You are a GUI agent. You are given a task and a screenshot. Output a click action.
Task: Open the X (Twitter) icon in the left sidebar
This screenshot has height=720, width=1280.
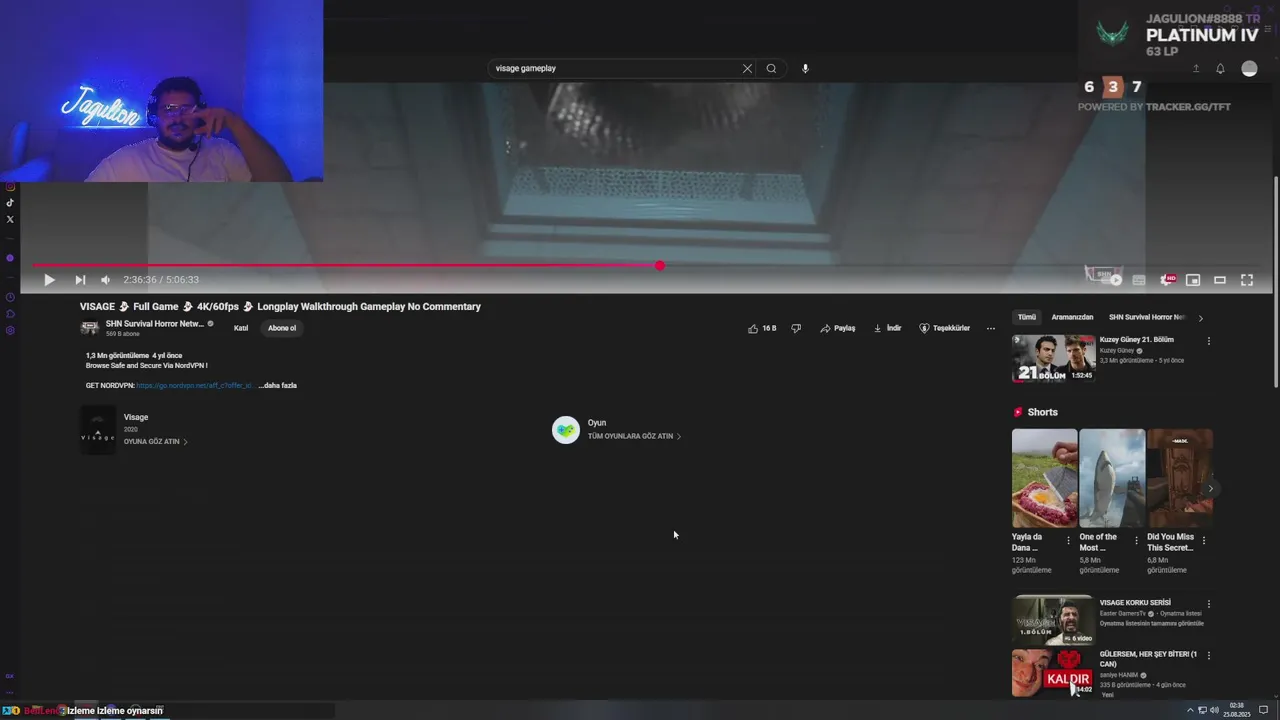pyautogui.click(x=10, y=219)
